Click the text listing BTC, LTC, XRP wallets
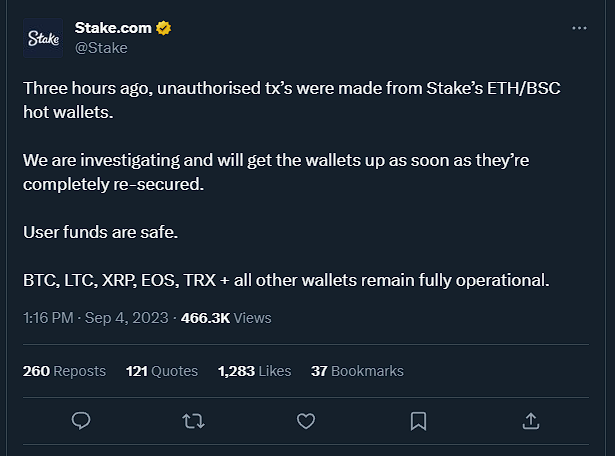The height and width of the screenshot is (456, 615). point(286,280)
